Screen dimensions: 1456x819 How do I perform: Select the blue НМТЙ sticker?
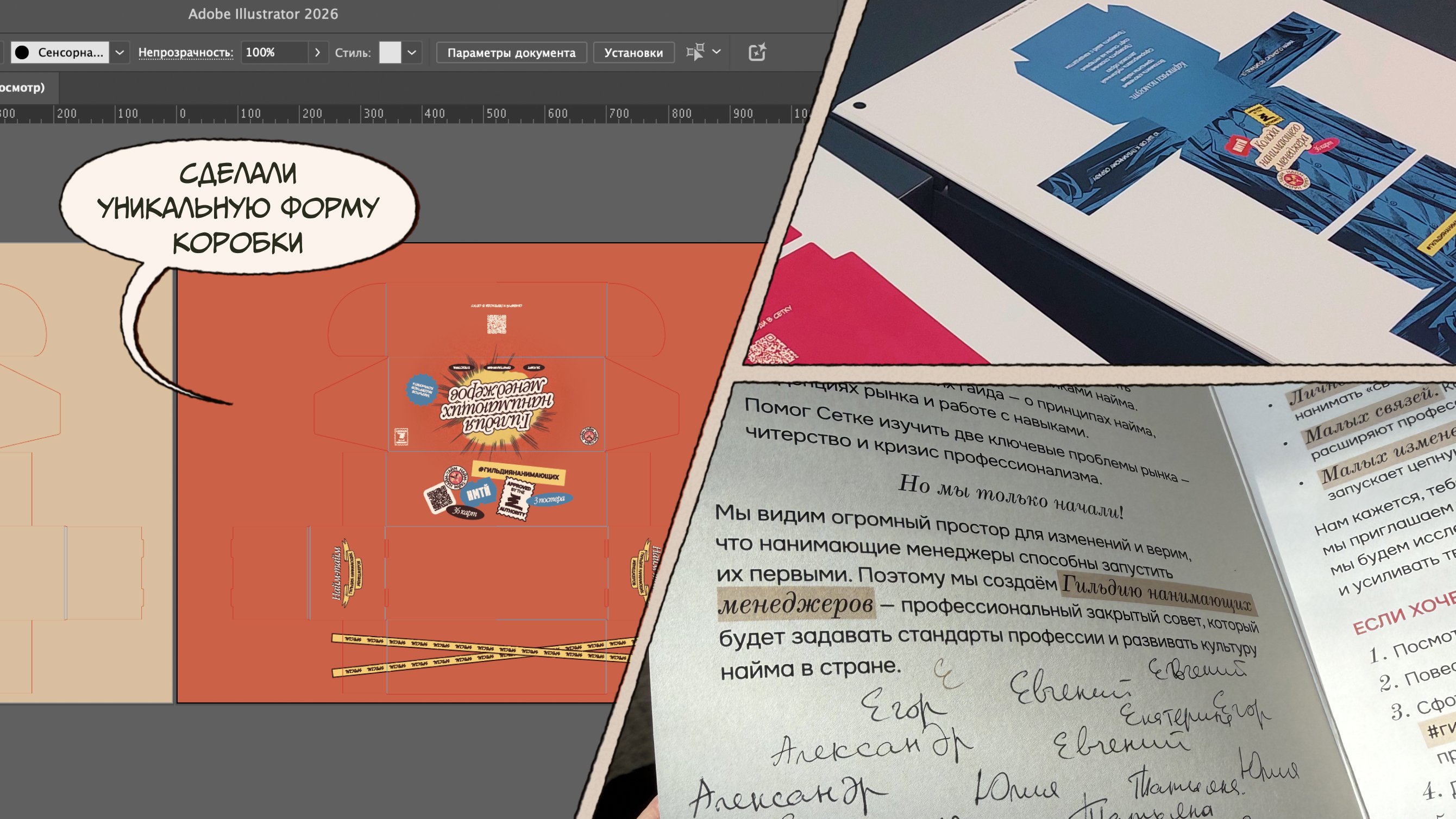[478, 494]
